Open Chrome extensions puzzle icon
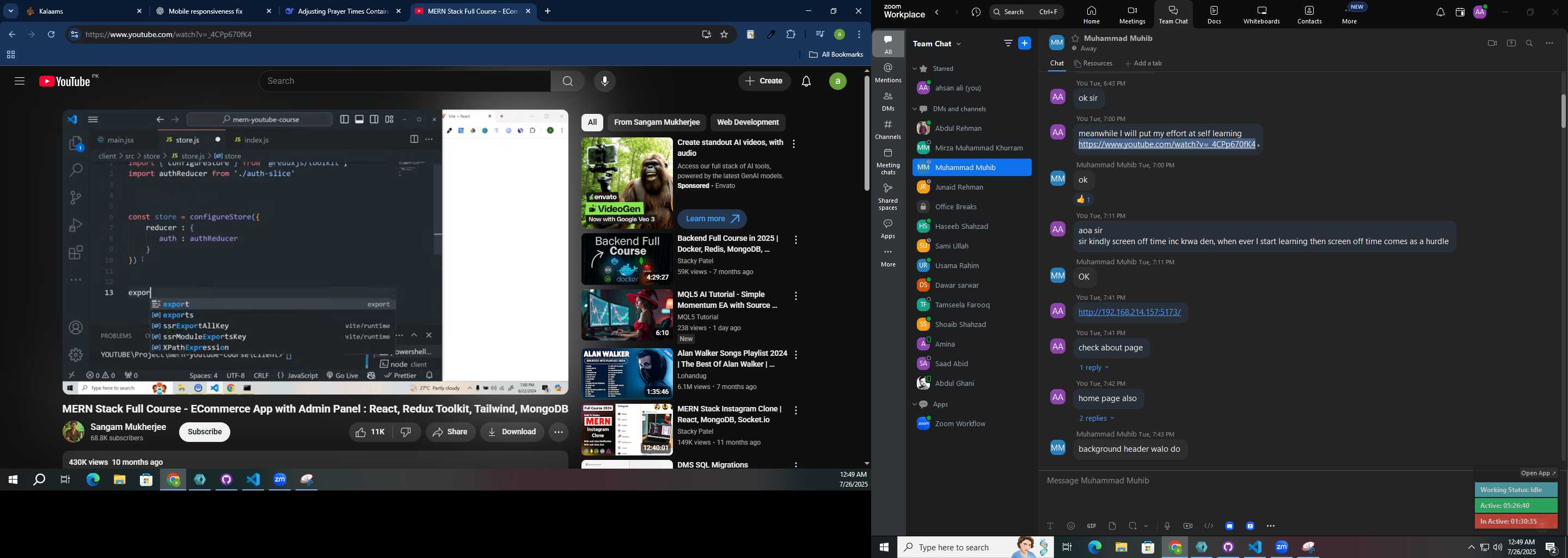 [x=791, y=35]
